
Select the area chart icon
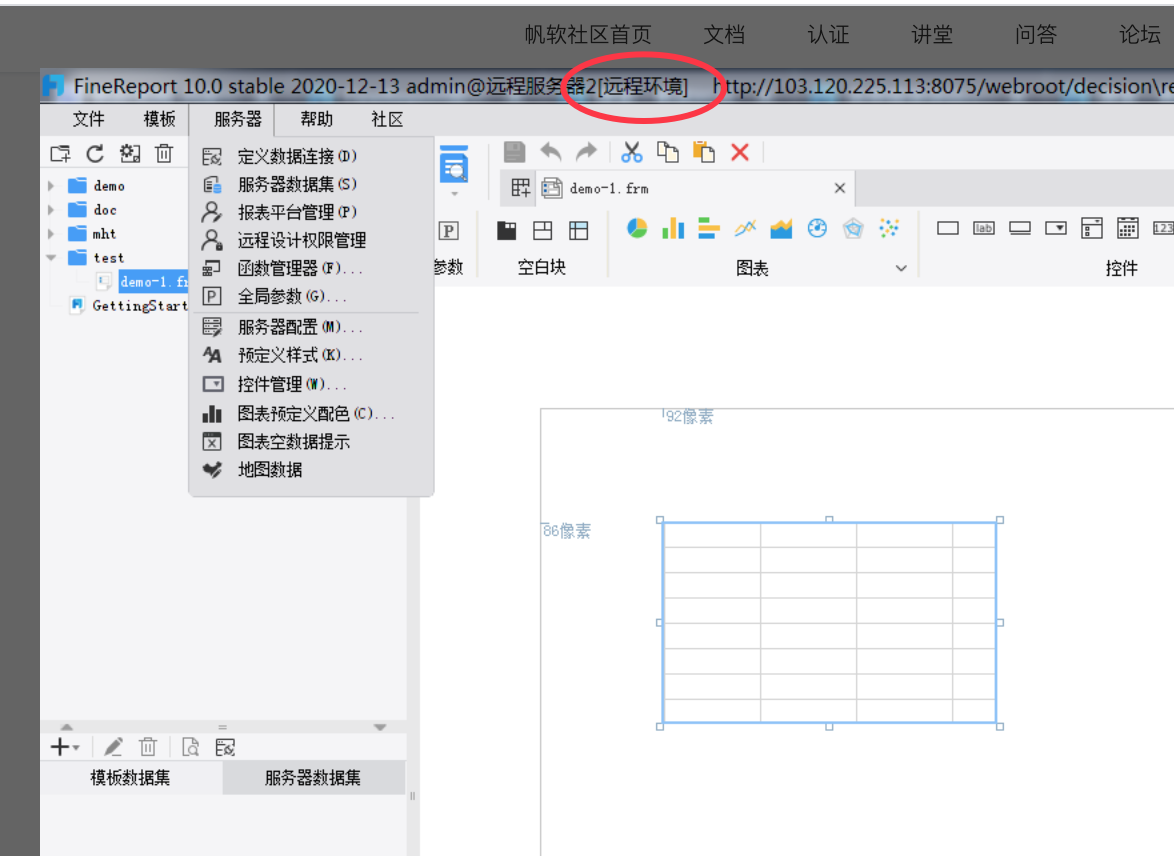[781, 228]
